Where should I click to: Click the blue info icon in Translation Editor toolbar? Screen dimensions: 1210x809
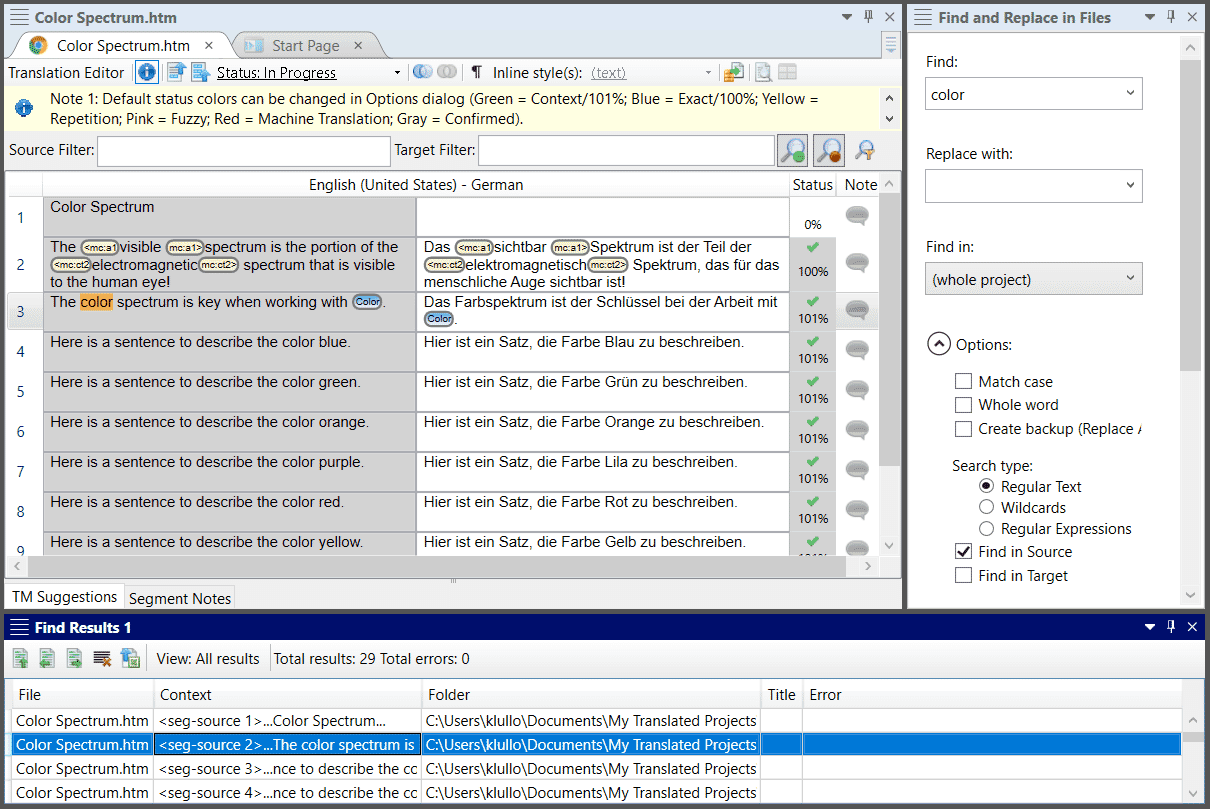click(147, 72)
